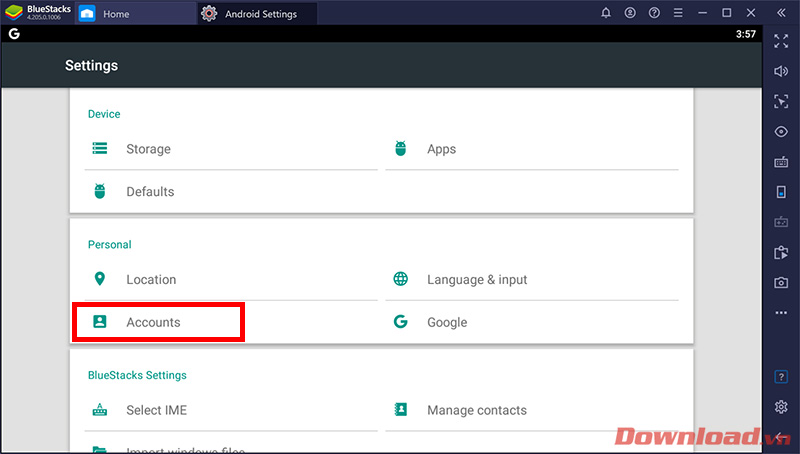Toggle the eye icon in the sidebar
This screenshot has width=800, height=454.
click(x=781, y=131)
